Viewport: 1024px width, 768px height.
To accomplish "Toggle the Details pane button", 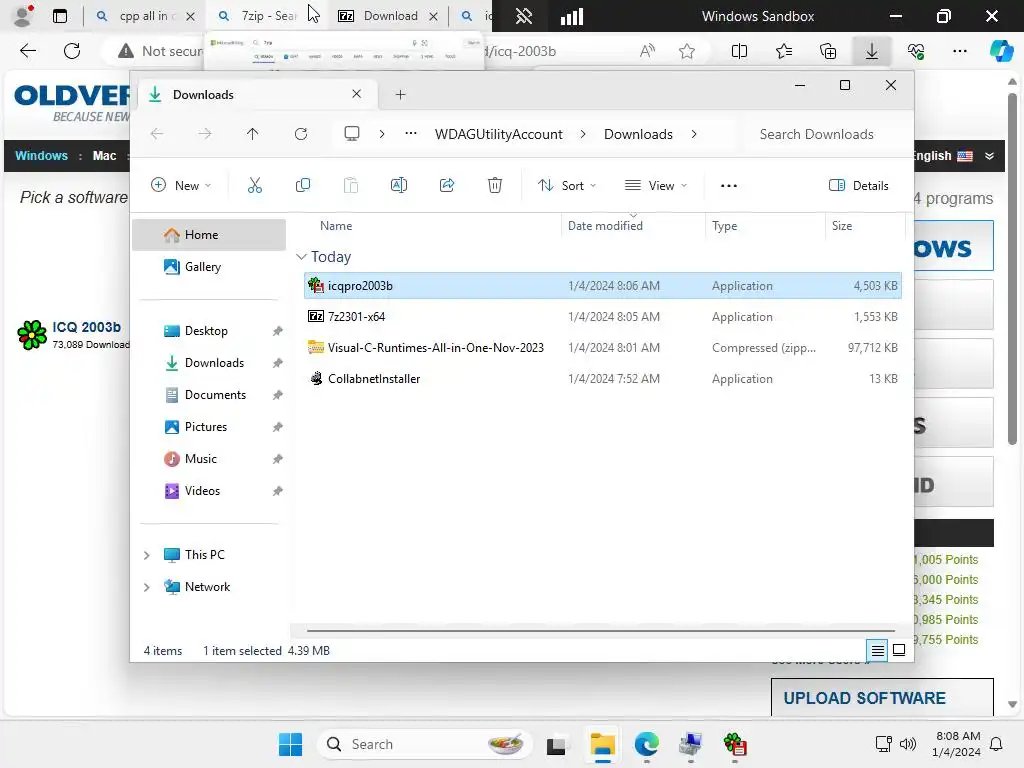I will click(859, 185).
